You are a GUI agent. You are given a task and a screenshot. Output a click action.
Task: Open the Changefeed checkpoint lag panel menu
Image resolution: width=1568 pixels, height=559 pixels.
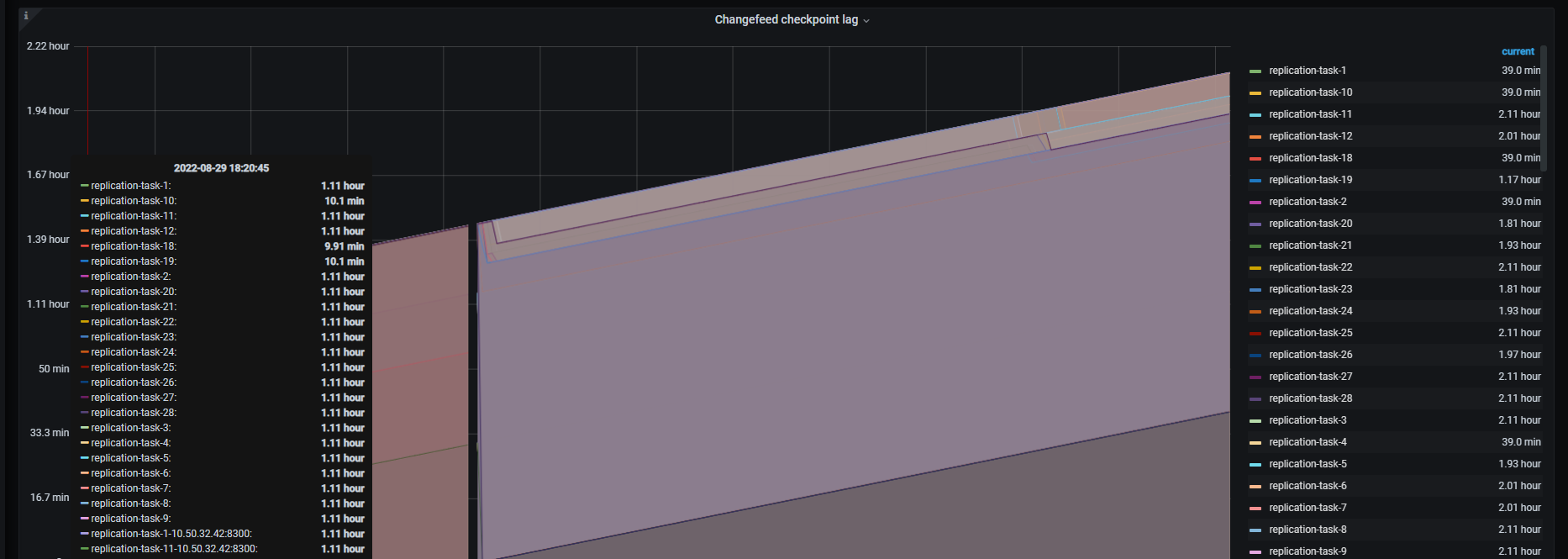tap(786, 19)
